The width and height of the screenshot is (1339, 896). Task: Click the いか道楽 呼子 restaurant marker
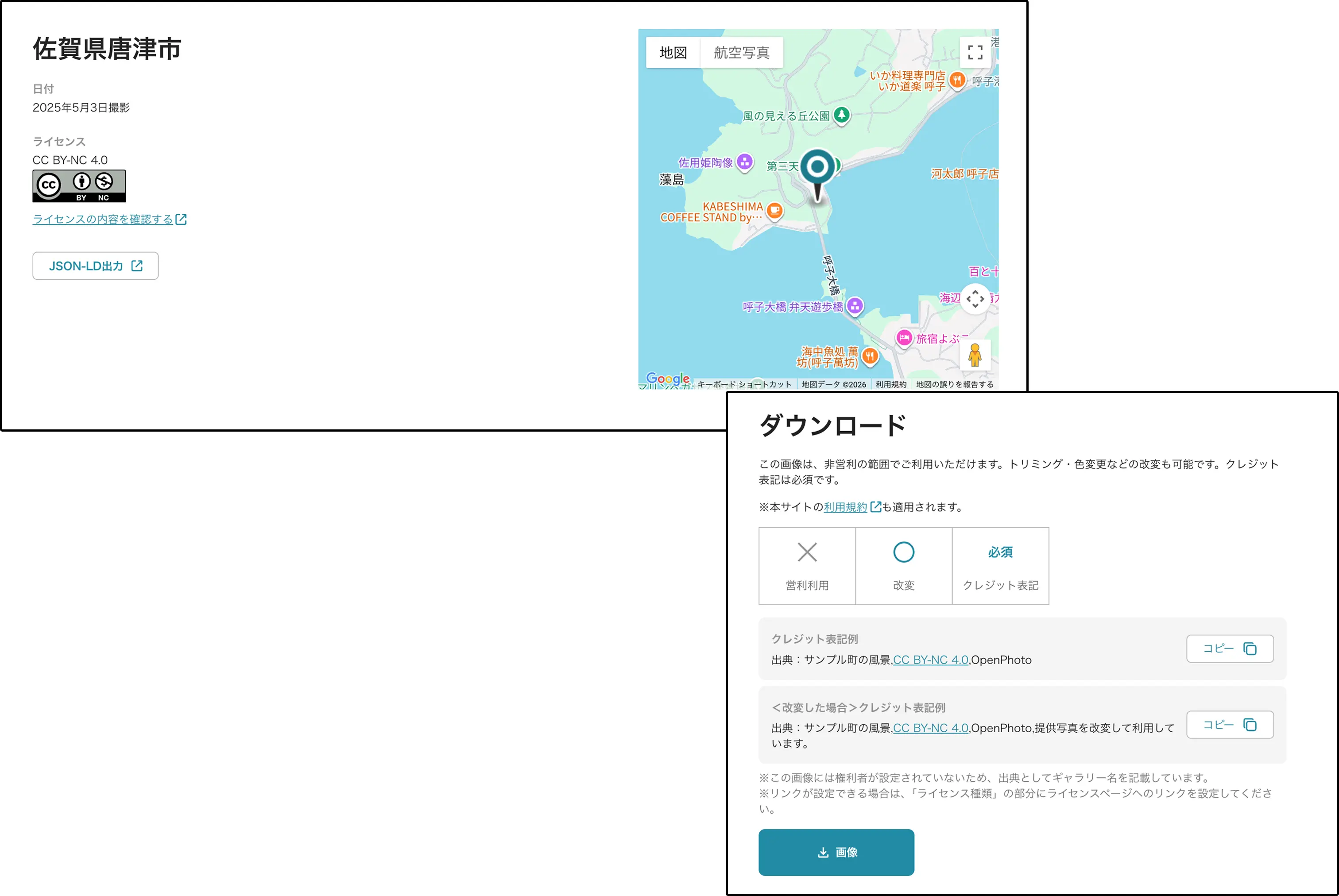tap(957, 80)
